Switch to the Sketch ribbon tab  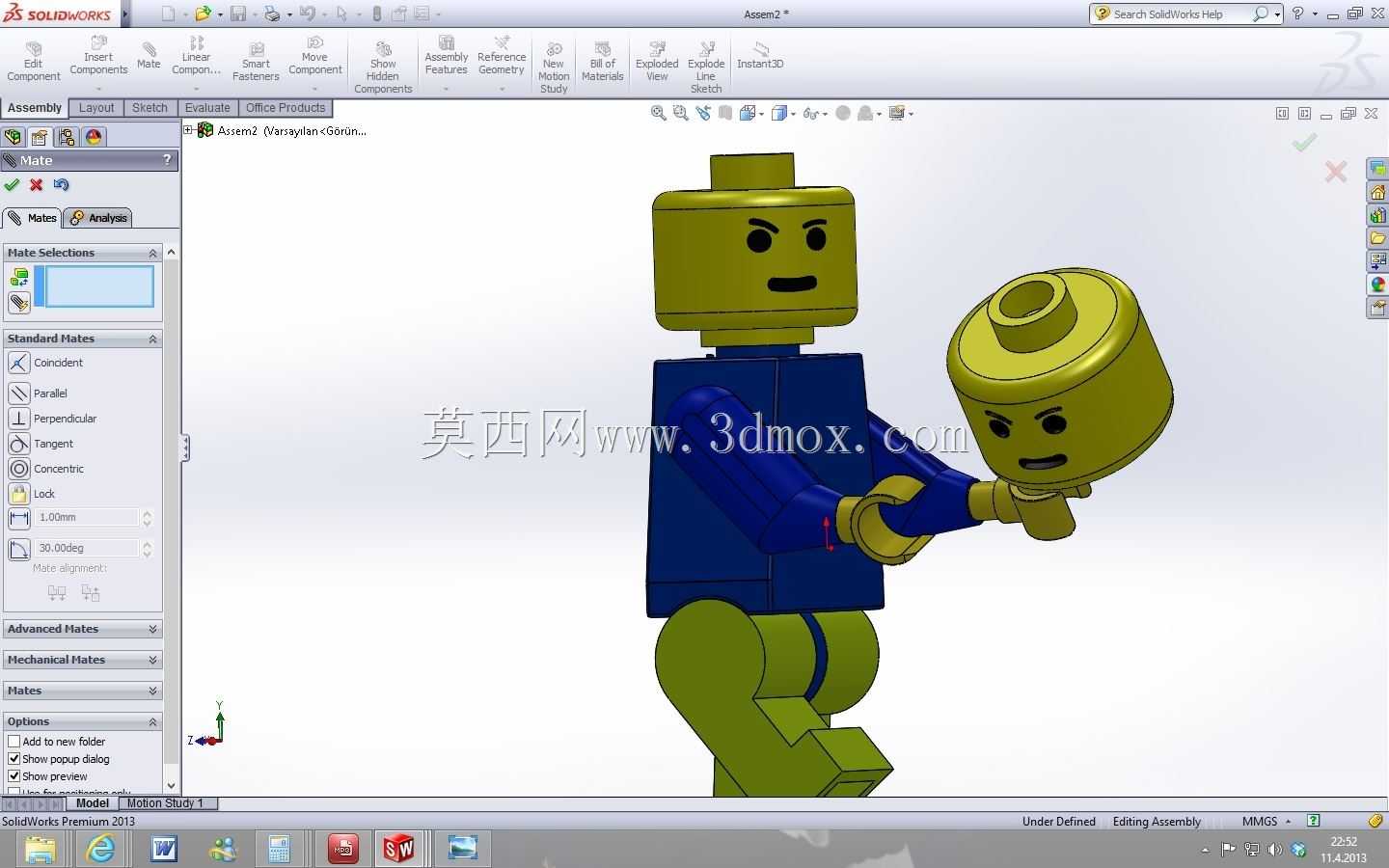(150, 108)
